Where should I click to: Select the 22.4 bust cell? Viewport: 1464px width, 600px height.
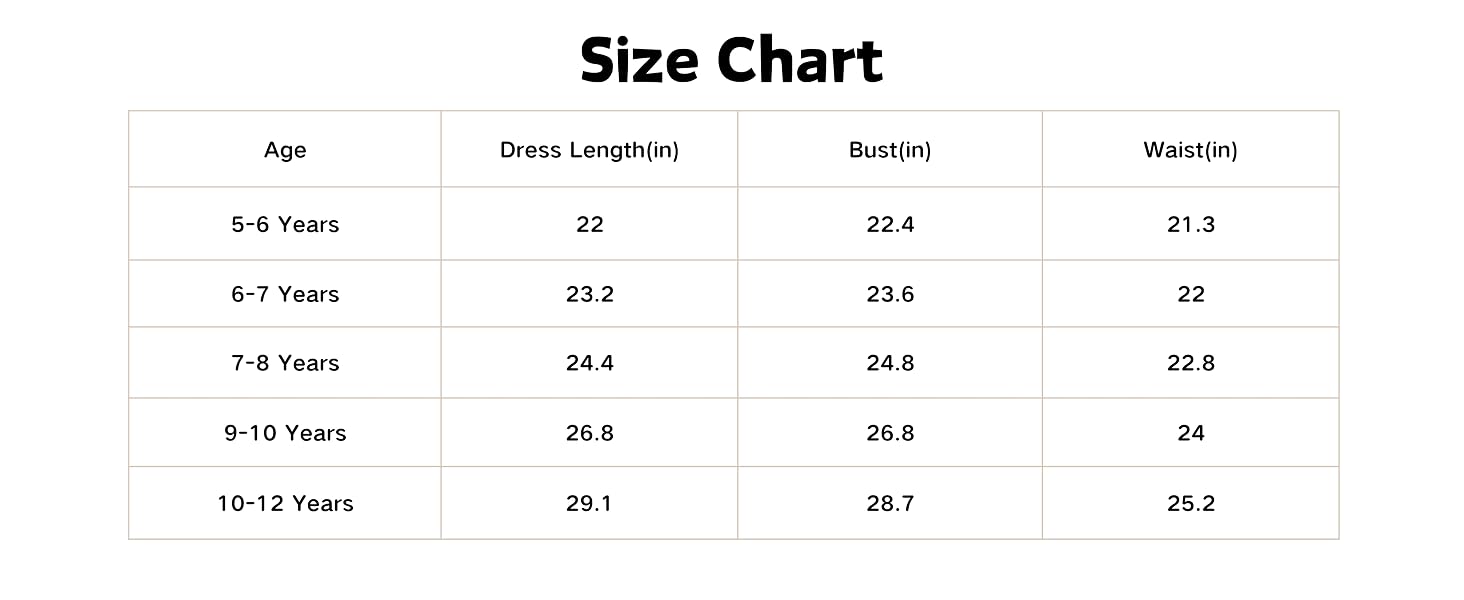coord(890,224)
